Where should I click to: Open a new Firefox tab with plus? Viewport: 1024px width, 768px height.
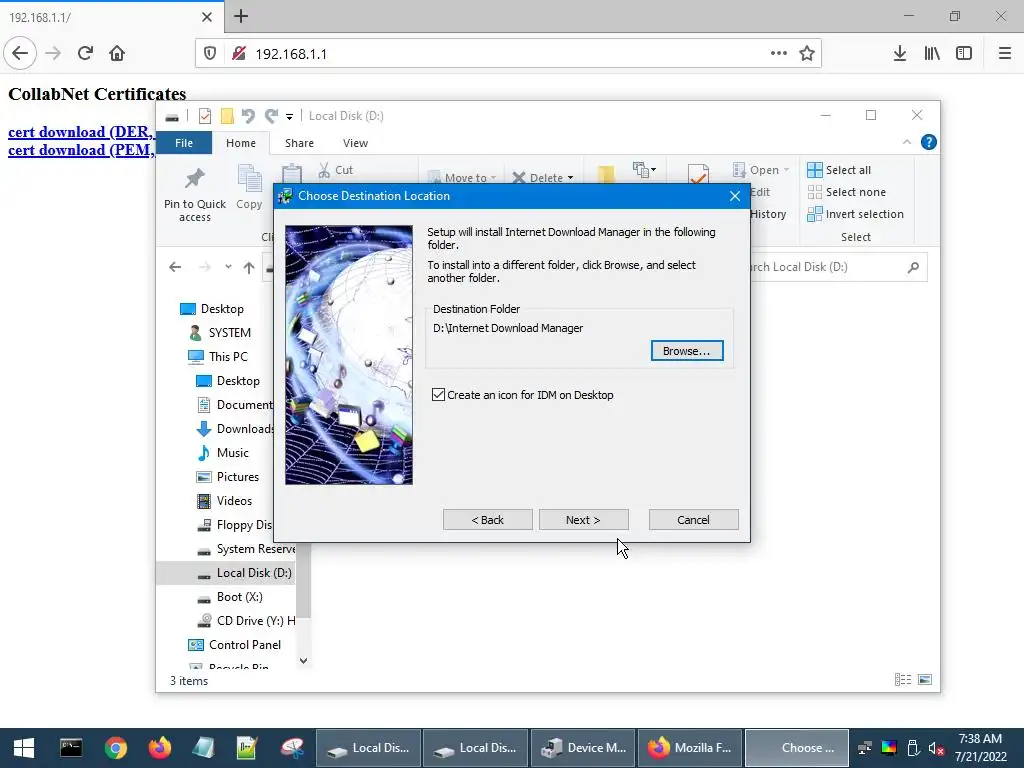point(241,16)
